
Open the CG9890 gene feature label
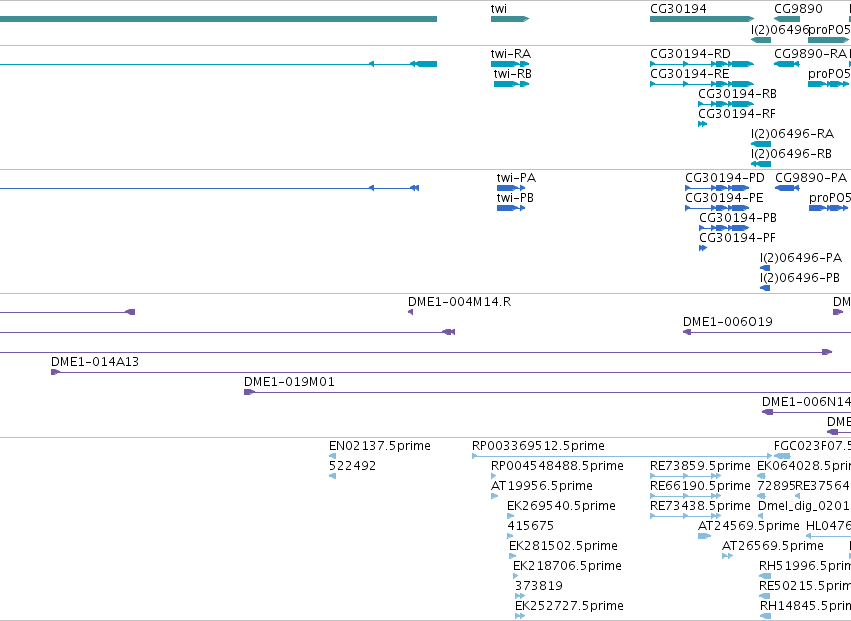(x=798, y=9)
